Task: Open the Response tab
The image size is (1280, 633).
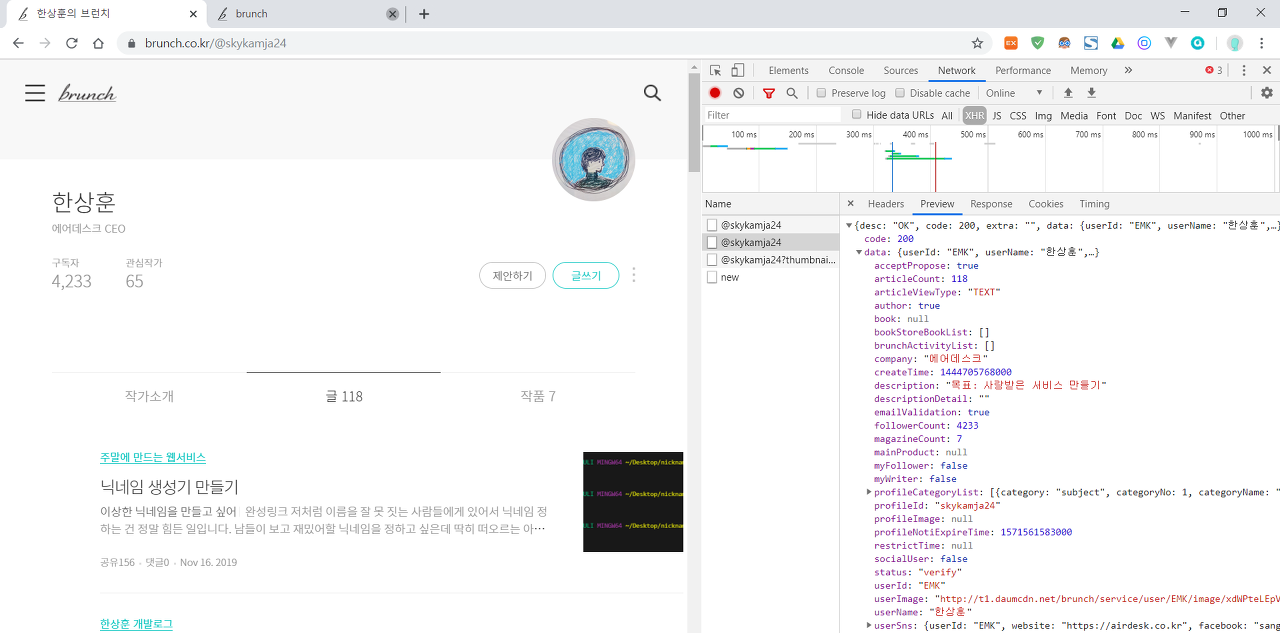Action: [x=991, y=203]
